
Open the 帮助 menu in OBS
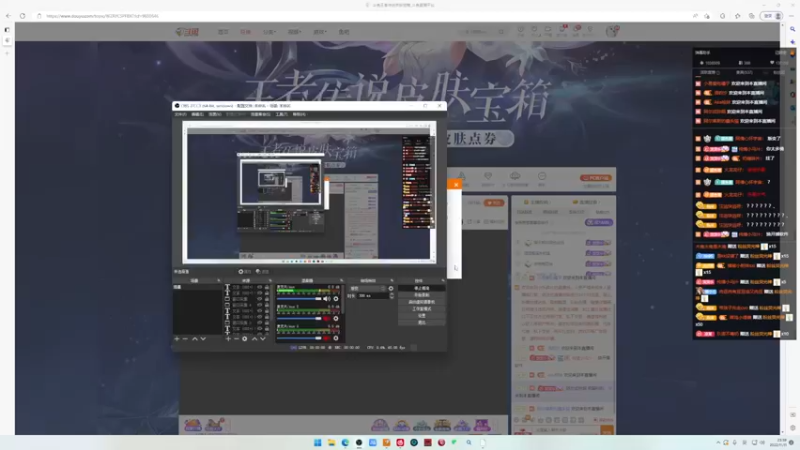point(299,114)
